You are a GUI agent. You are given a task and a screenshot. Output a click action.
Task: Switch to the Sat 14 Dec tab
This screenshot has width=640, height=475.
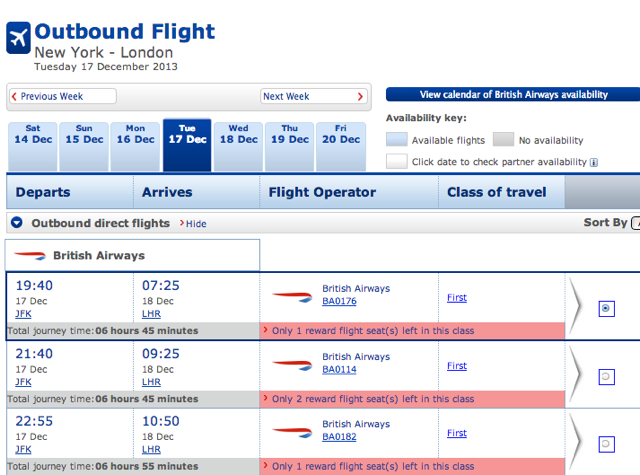(33, 146)
